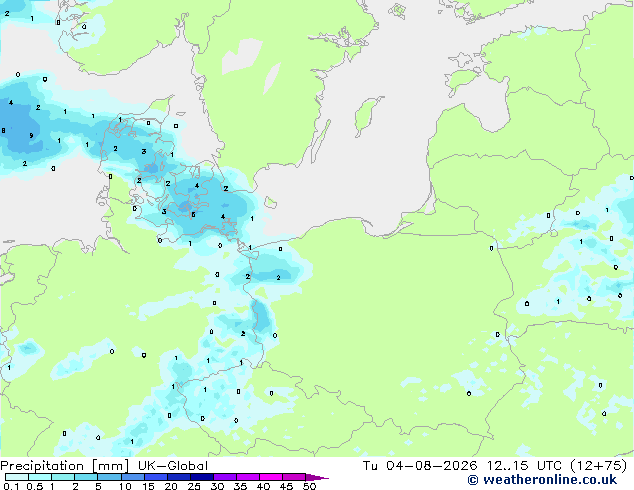Click the above-50 arrow tip of legend
634x490 pixels.
pyautogui.click(x=317, y=477)
